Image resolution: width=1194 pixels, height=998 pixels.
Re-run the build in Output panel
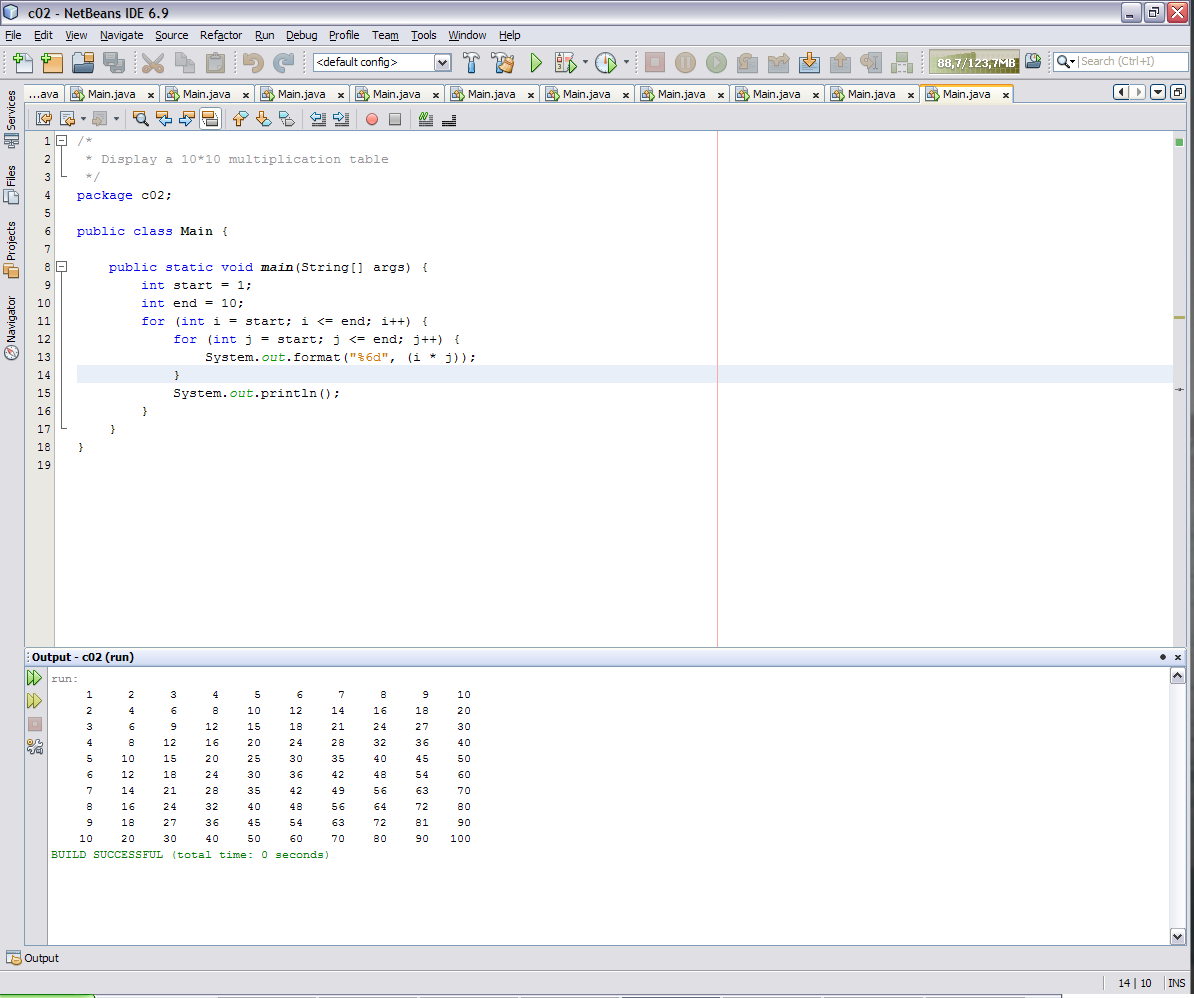point(35,678)
